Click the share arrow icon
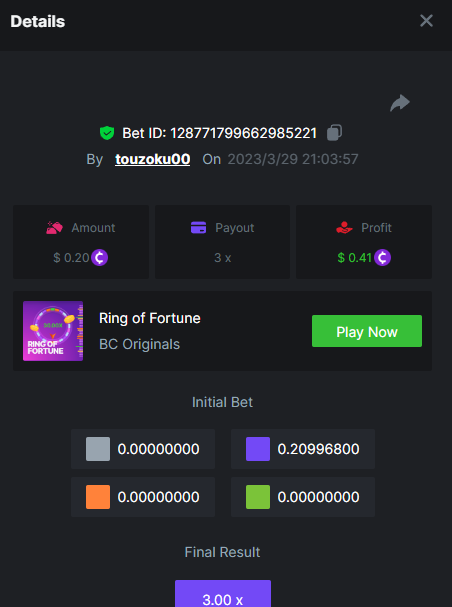This screenshot has height=607, width=452. (x=400, y=103)
